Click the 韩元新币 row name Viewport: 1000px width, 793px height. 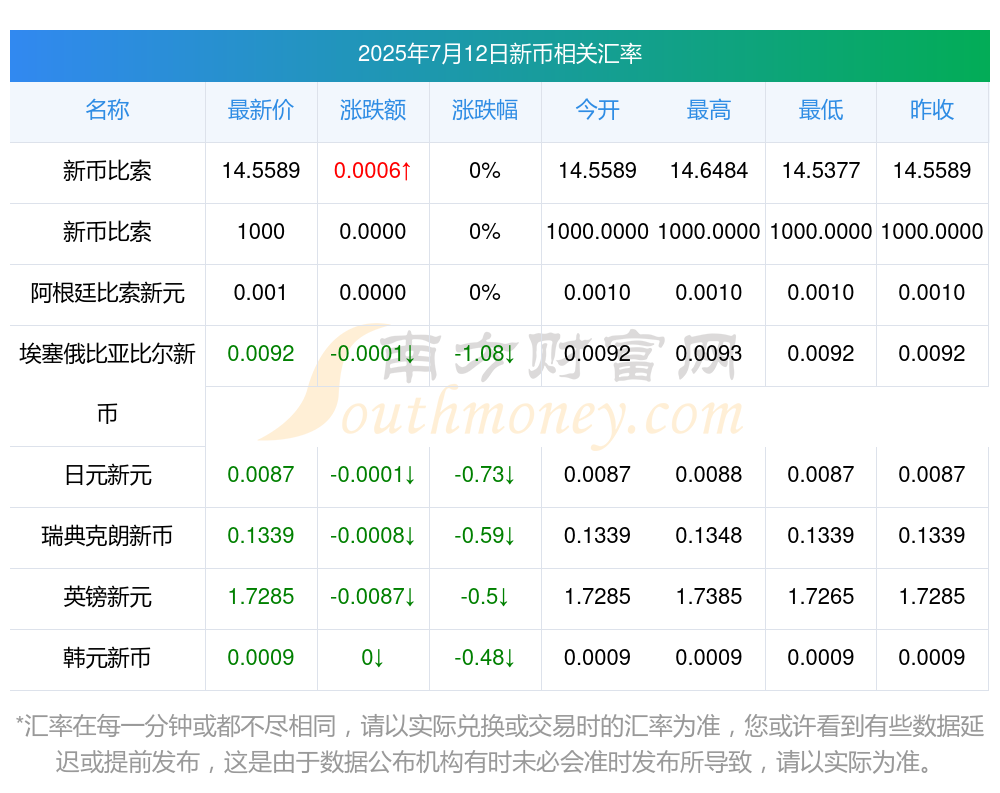[x=107, y=657]
